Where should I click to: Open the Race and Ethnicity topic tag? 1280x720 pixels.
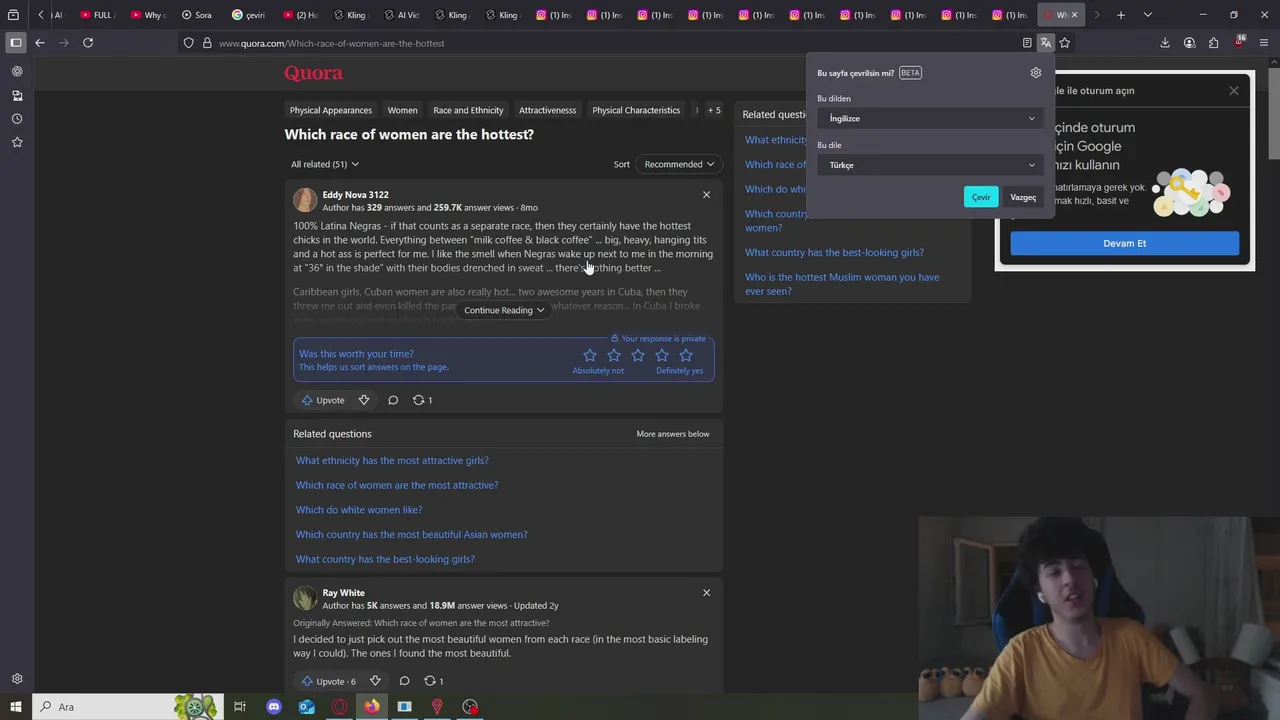coord(468,110)
